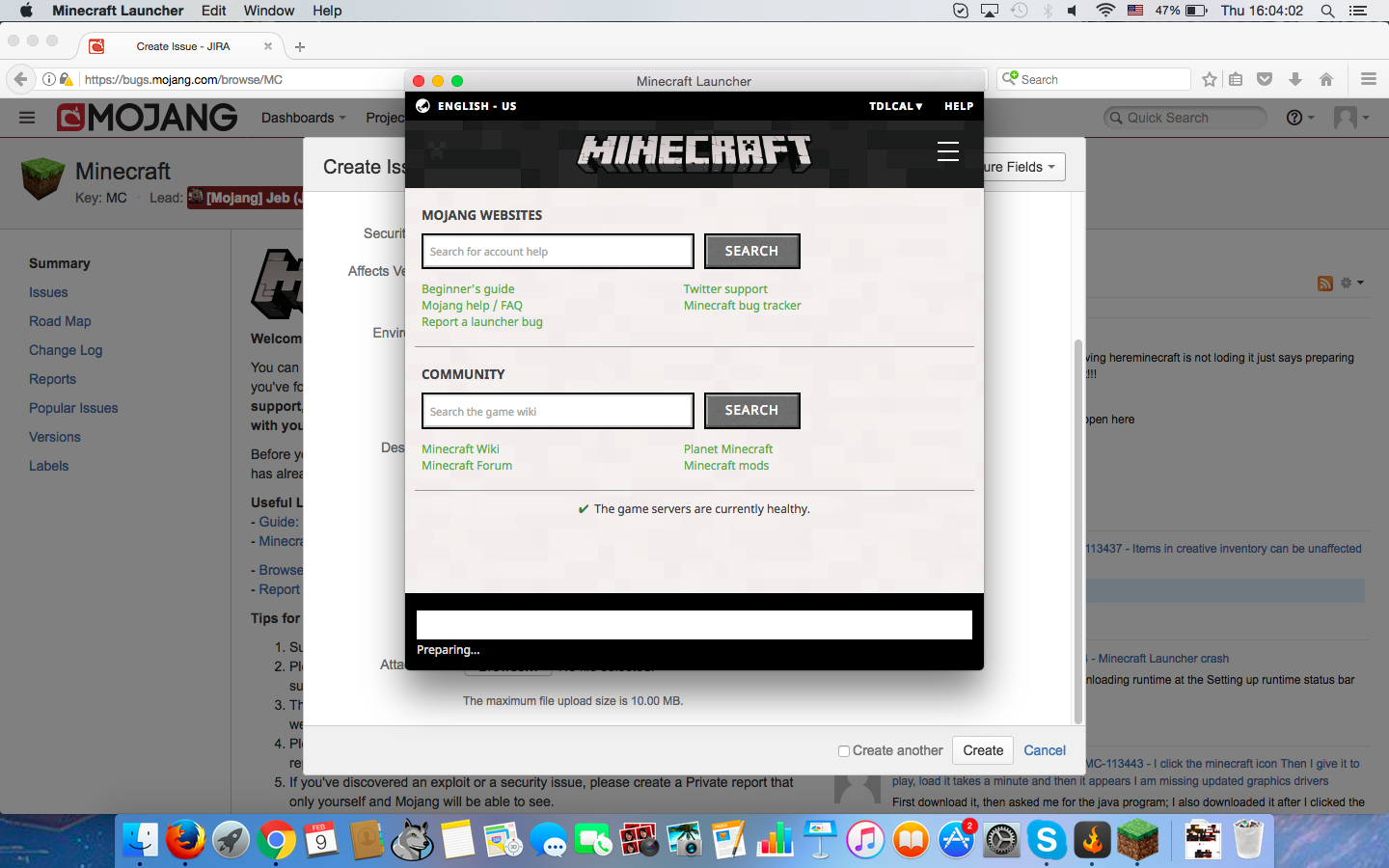The height and width of the screenshot is (868, 1389).
Task: Bookmark this page with the star icon
Action: point(1210,79)
